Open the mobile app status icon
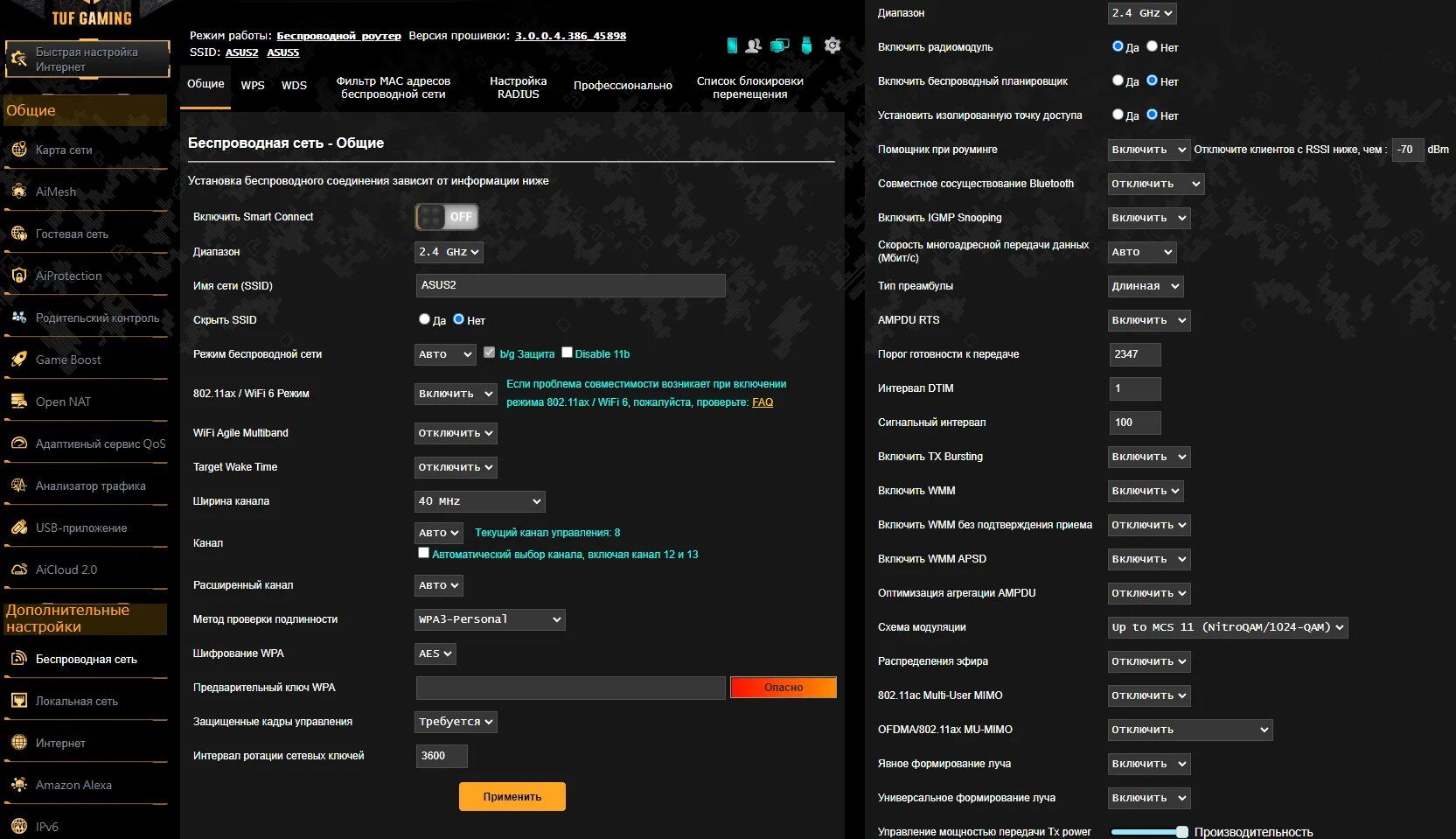 [x=732, y=45]
